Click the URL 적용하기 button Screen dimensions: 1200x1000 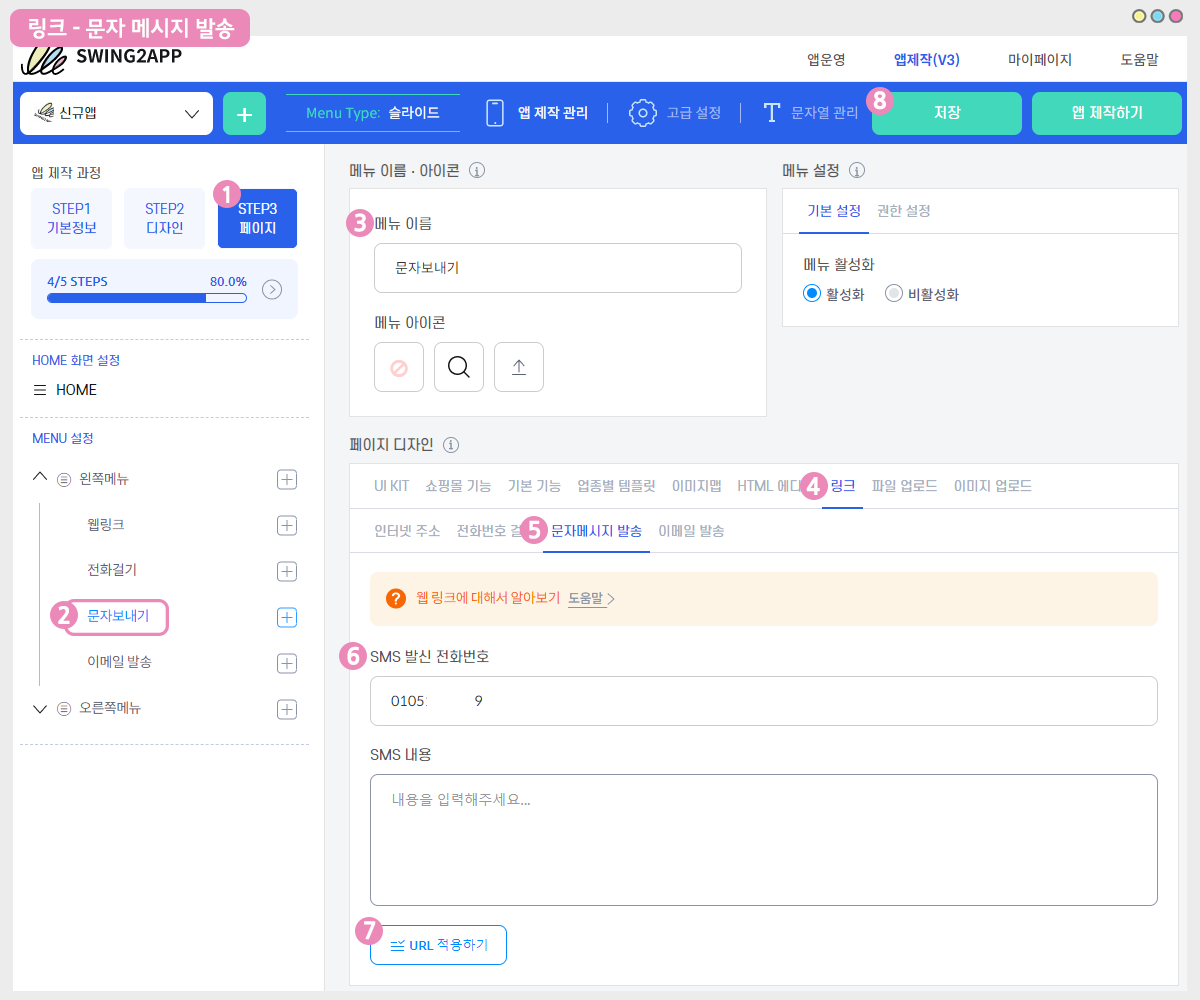coord(438,945)
